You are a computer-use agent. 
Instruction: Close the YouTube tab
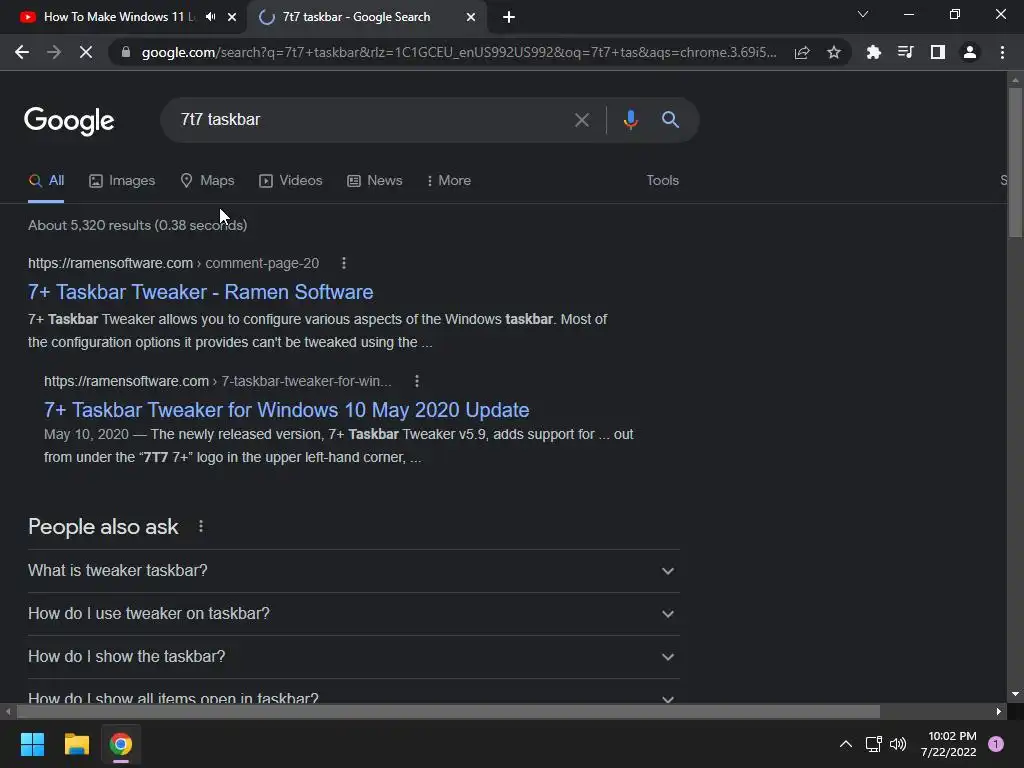(x=232, y=17)
